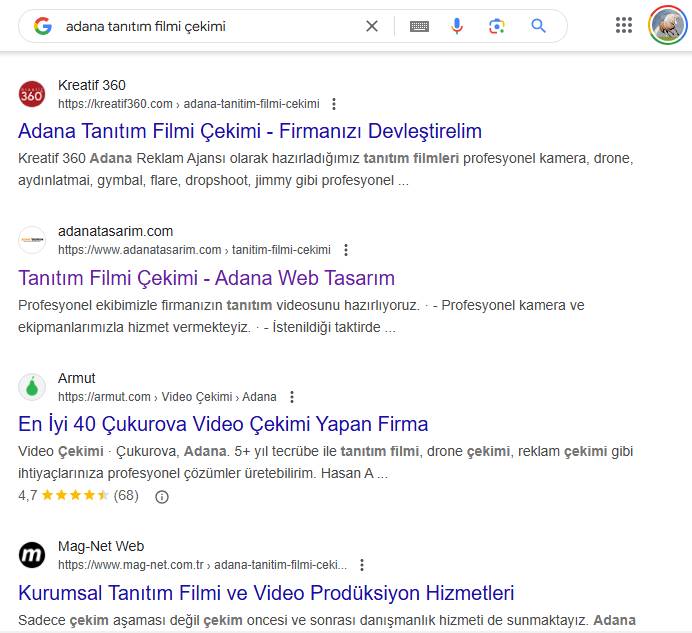This screenshot has width=692, height=633.
Task: Open the on-screen keyboard input tool
Action: tap(419, 26)
